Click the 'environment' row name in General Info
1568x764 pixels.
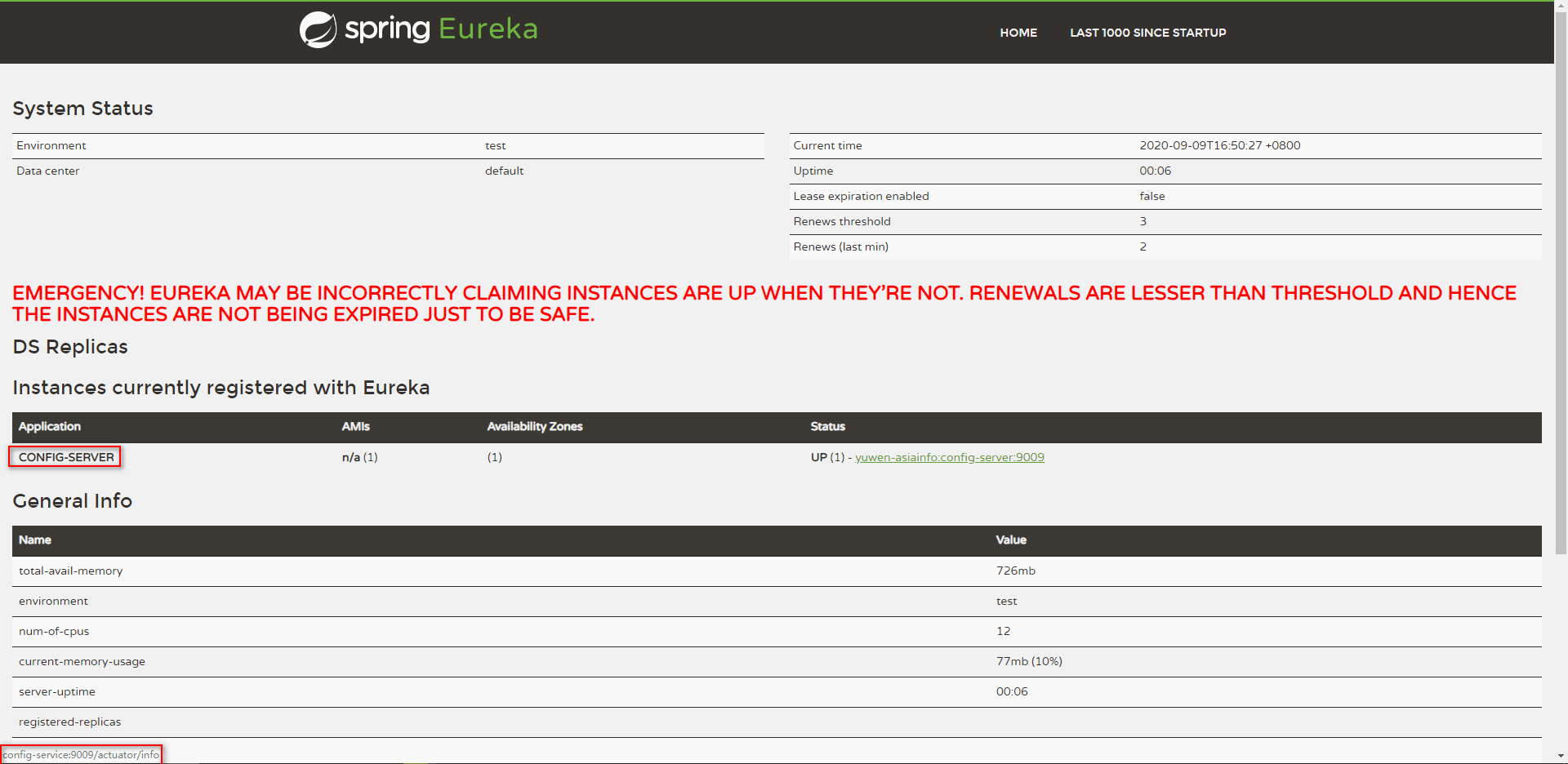[x=53, y=601]
